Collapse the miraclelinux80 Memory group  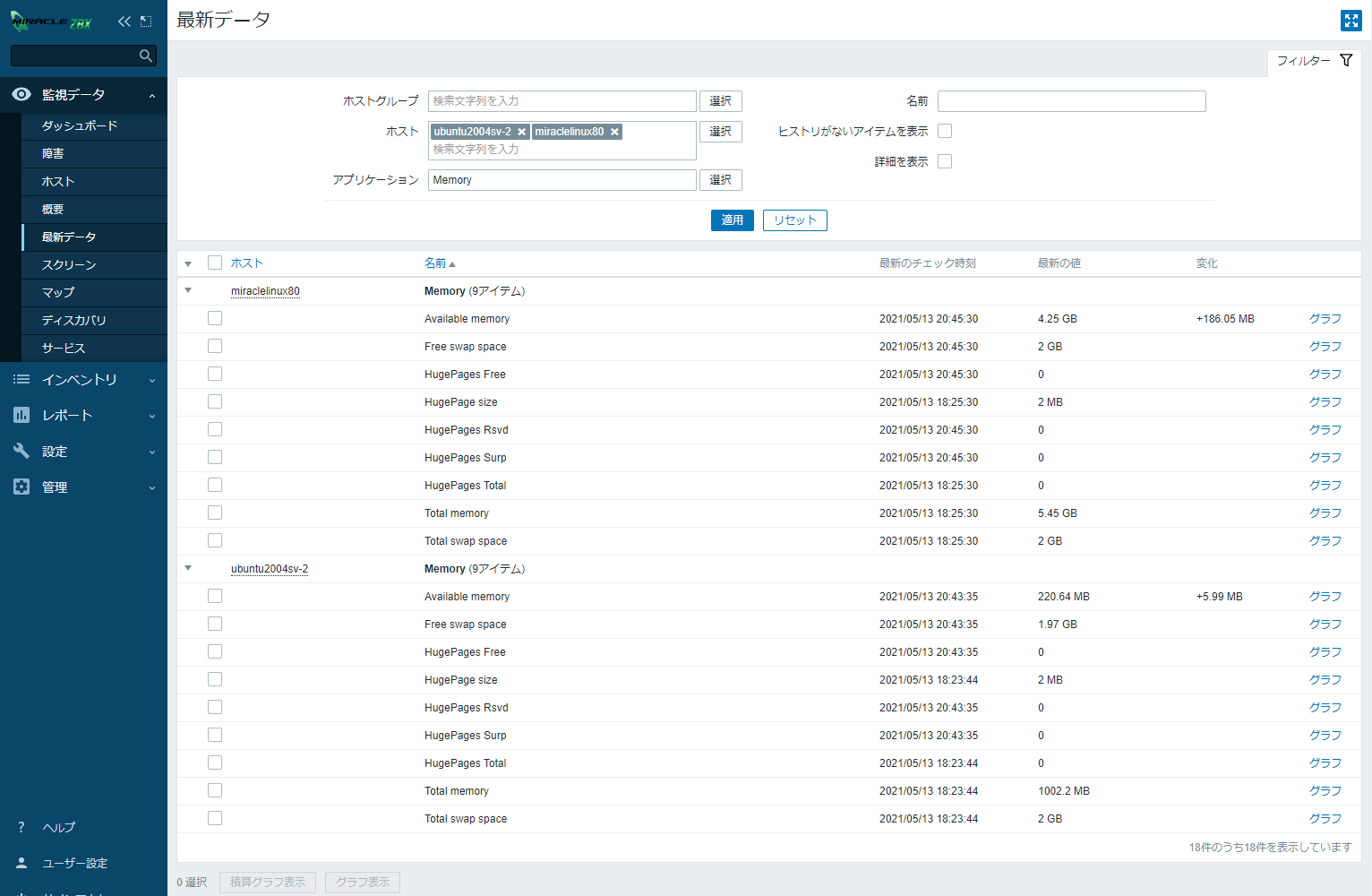tap(188, 290)
